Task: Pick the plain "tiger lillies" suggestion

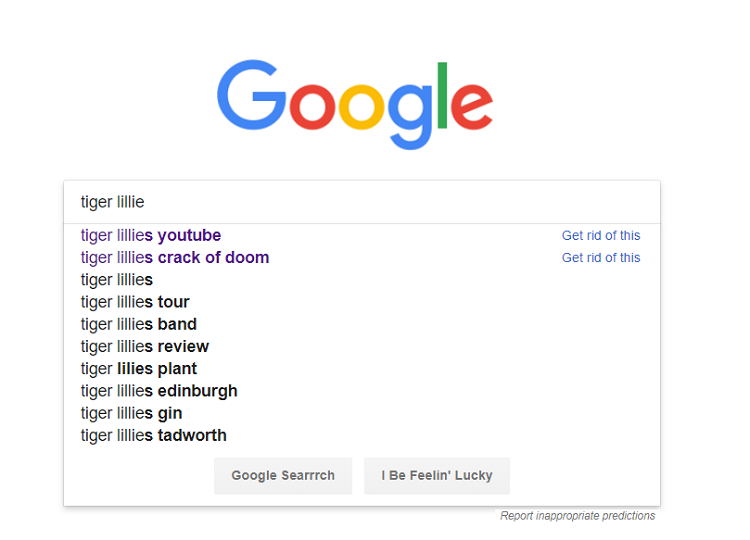Action: coord(117,280)
